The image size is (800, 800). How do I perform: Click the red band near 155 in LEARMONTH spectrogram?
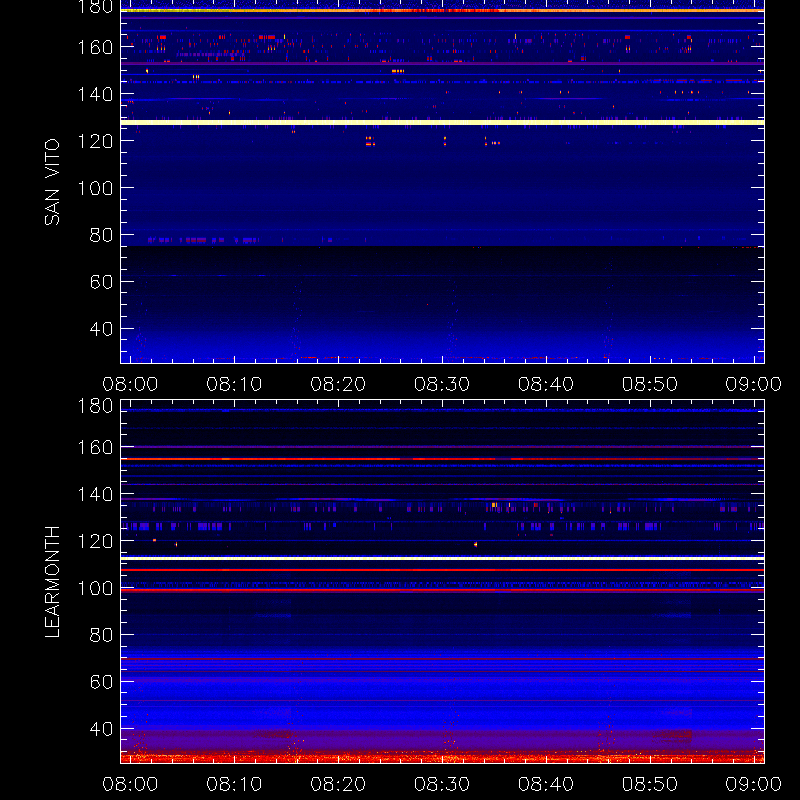click(442, 459)
